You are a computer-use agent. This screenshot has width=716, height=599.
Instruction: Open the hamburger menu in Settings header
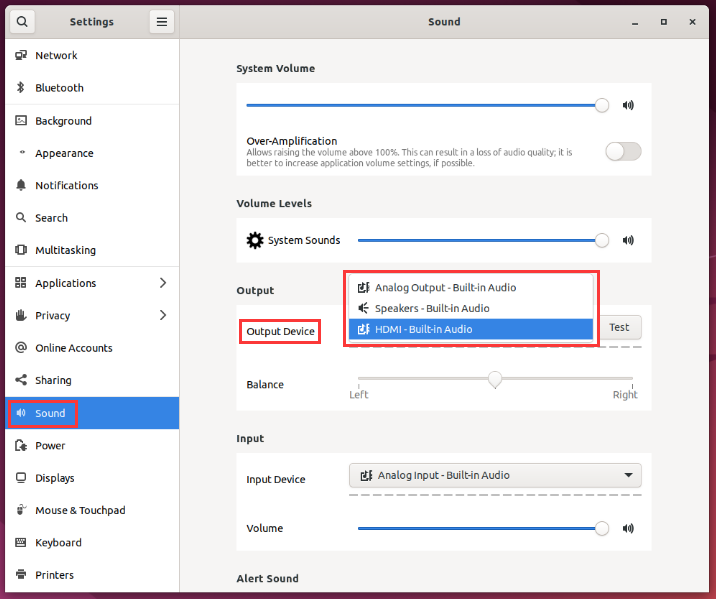(x=161, y=21)
